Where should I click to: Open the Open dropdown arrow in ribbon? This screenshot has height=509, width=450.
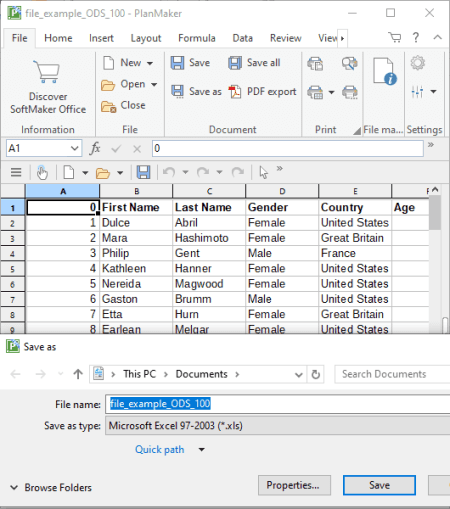[154, 85]
